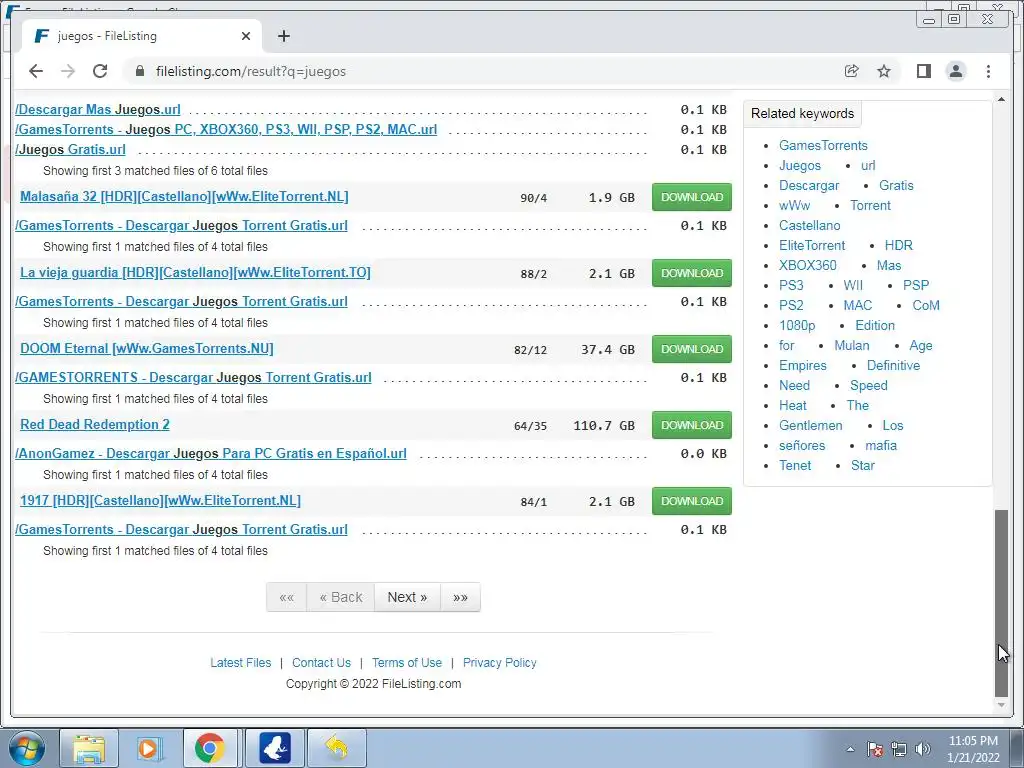
Task: Click the Tenet related keyword
Action: pyautogui.click(x=795, y=466)
